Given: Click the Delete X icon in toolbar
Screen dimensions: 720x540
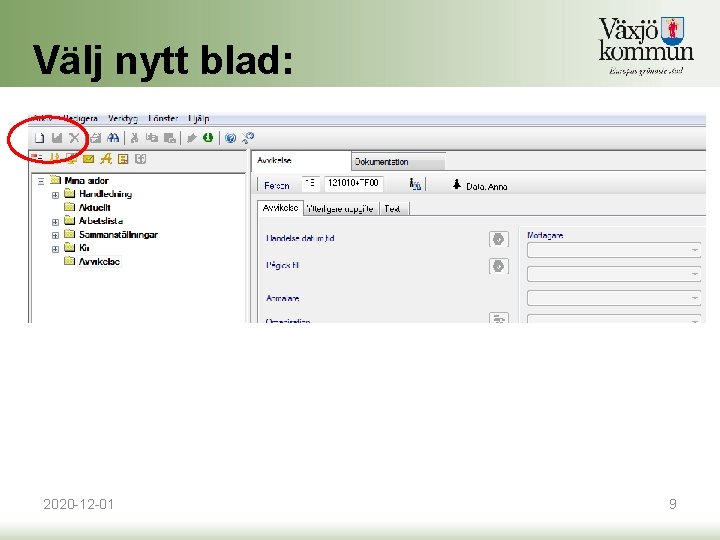Looking at the screenshot, I should [x=74, y=138].
